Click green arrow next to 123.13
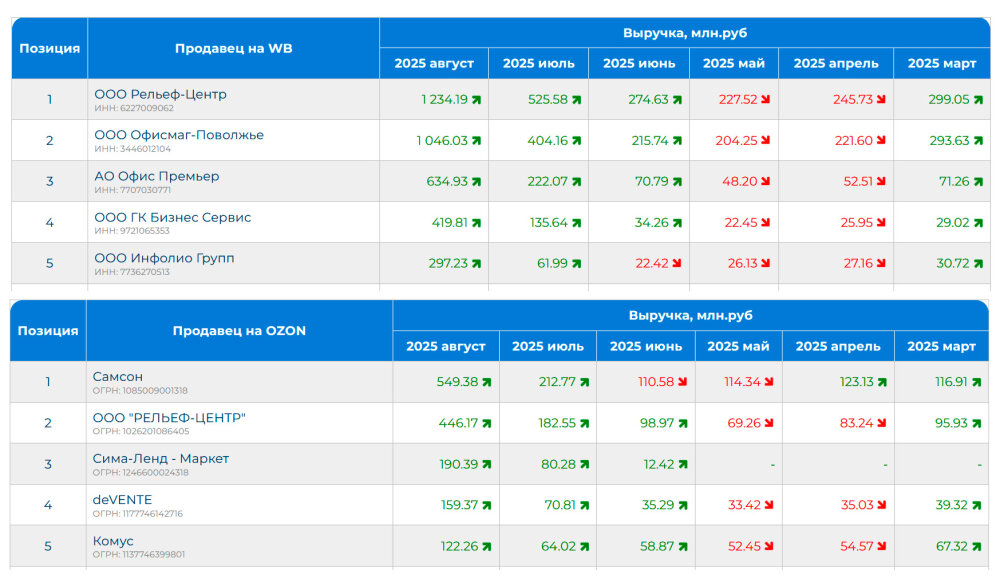1000x582 pixels. tap(882, 382)
